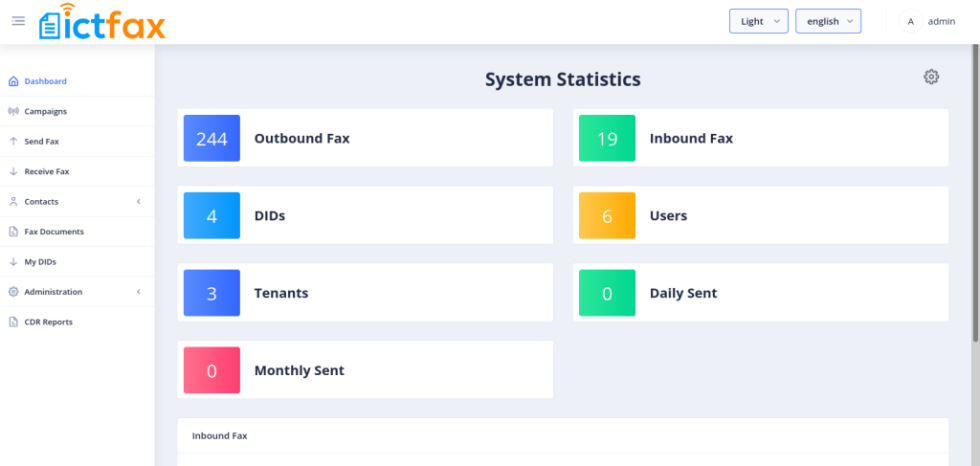The width and height of the screenshot is (980, 466).
Task: Click the Inbound Fax statistics card
Action: pos(760,138)
